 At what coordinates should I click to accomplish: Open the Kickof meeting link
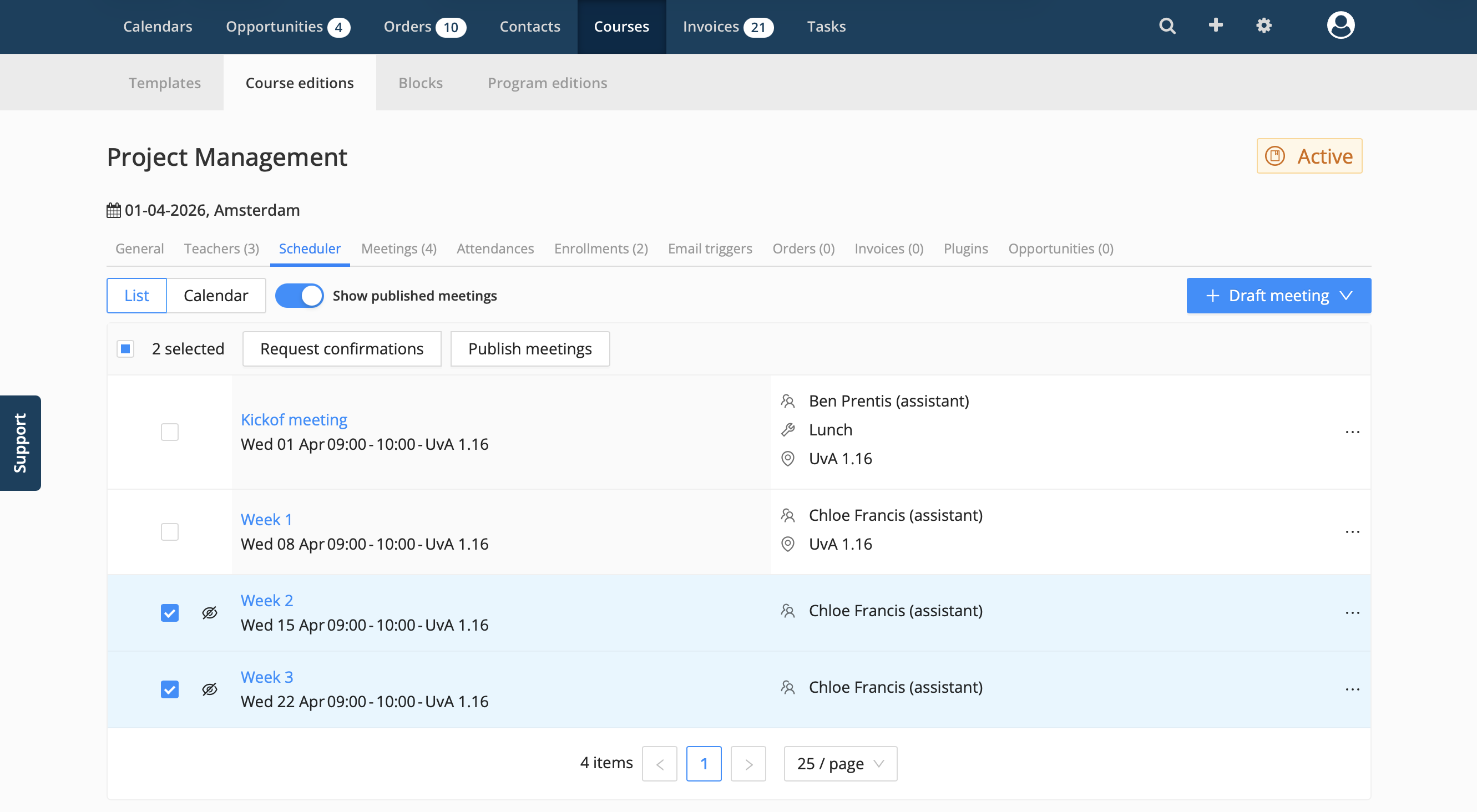(294, 420)
